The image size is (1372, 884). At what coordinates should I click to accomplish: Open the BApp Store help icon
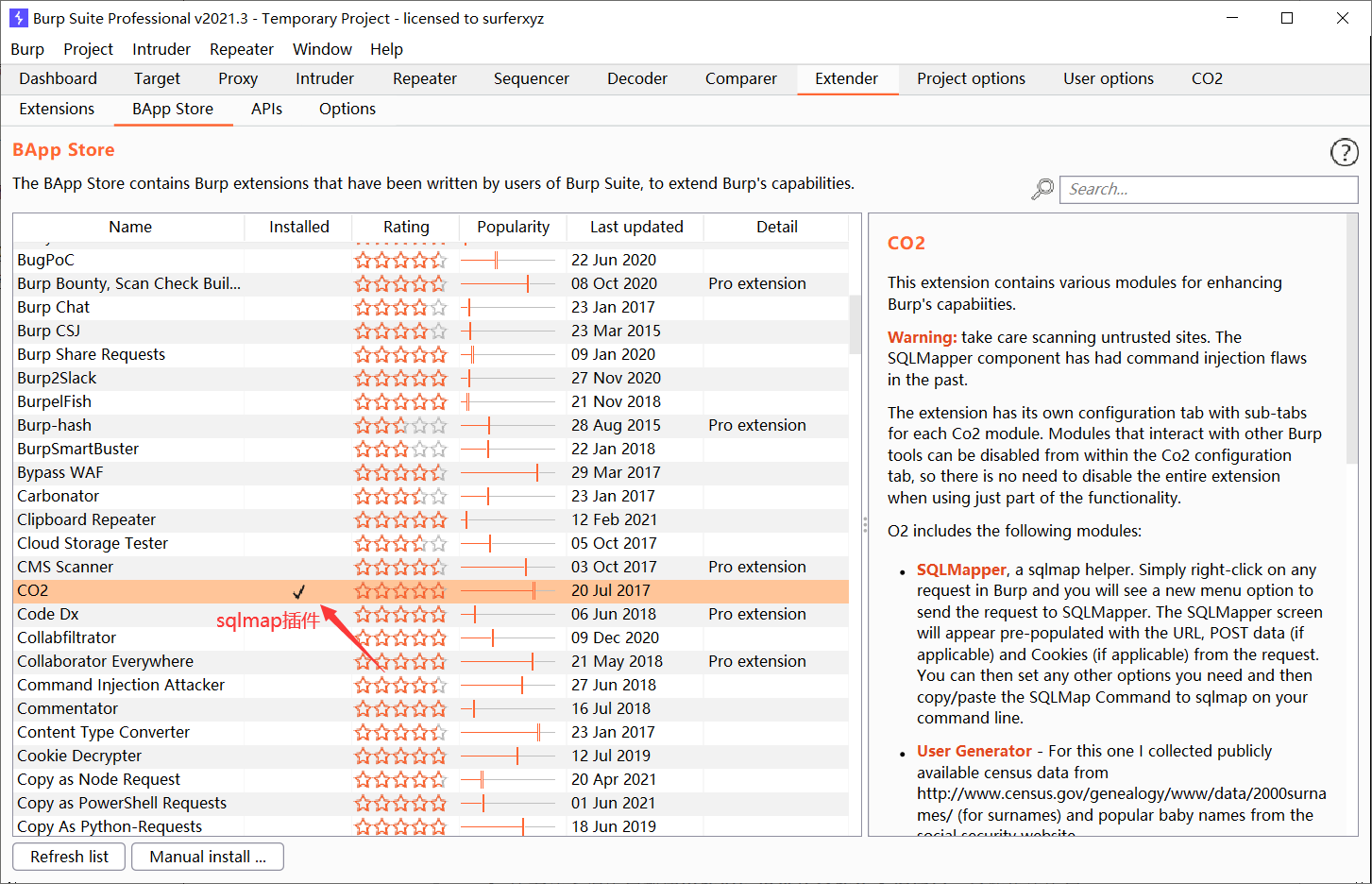point(1344,152)
